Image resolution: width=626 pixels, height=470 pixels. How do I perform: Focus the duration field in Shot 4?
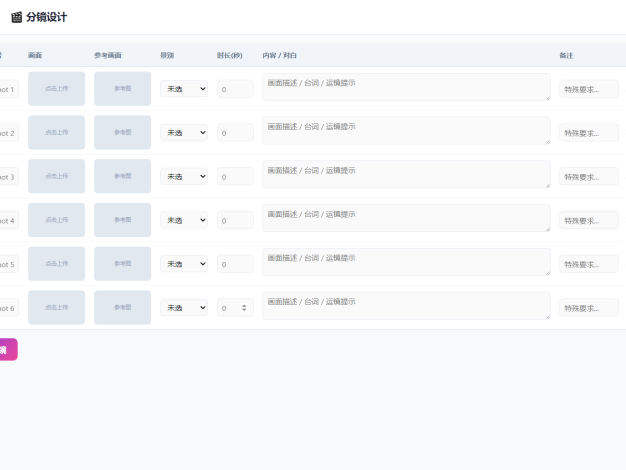click(235, 220)
